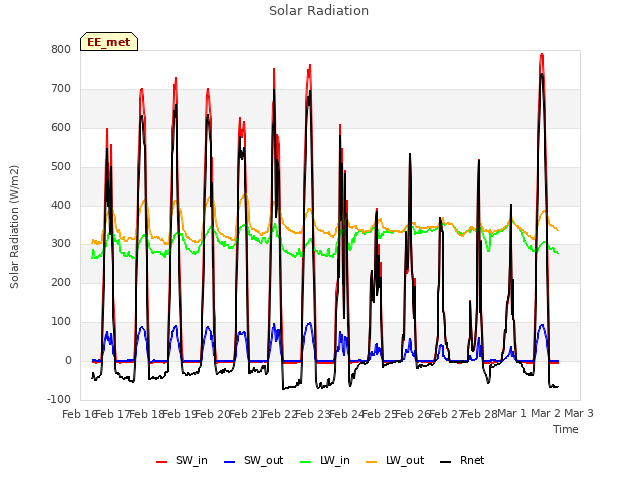Click the black Rnet legend marker
This screenshot has width=640, height=480.
(x=446, y=462)
